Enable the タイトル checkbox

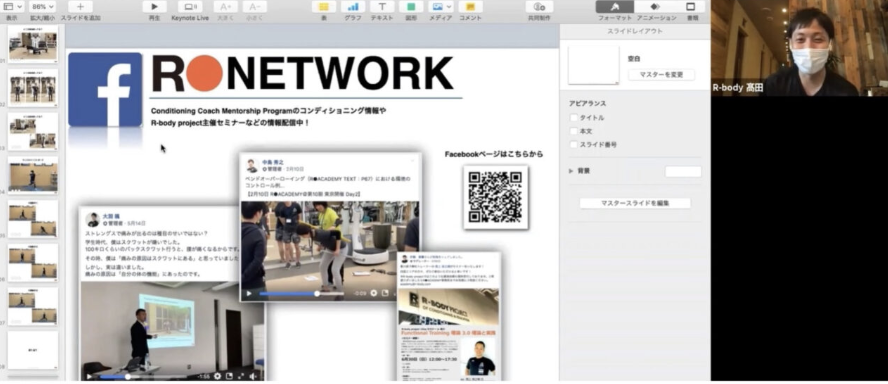tap(574, 118)
